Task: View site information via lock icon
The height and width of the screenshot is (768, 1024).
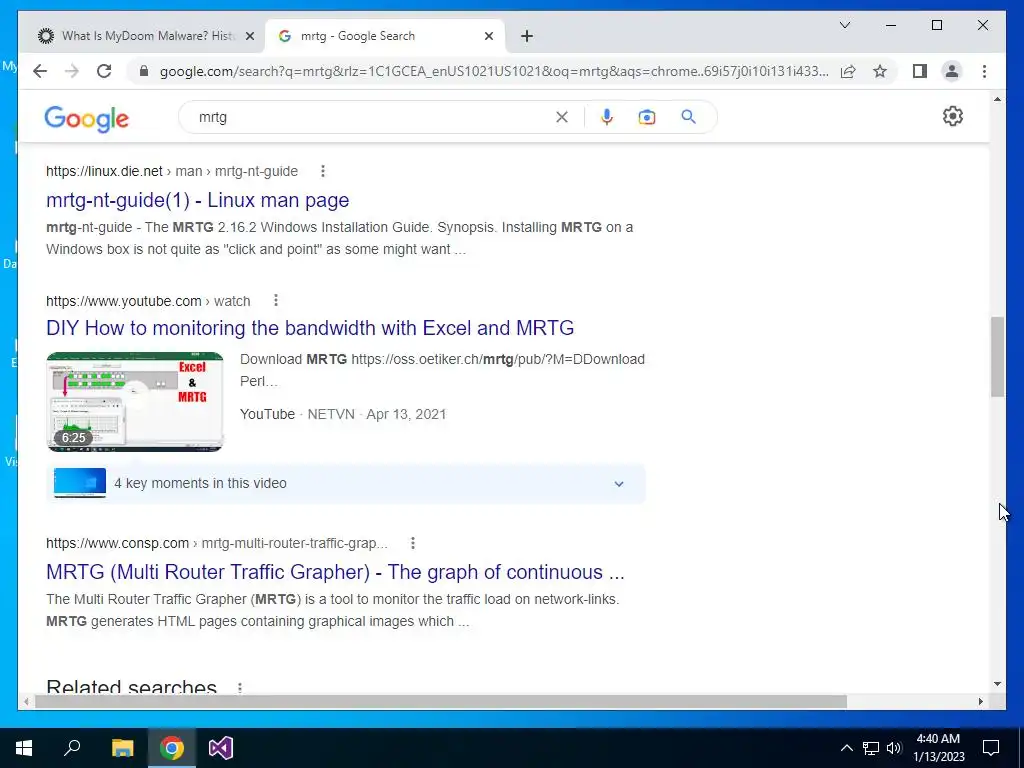Action: [144, 71]
